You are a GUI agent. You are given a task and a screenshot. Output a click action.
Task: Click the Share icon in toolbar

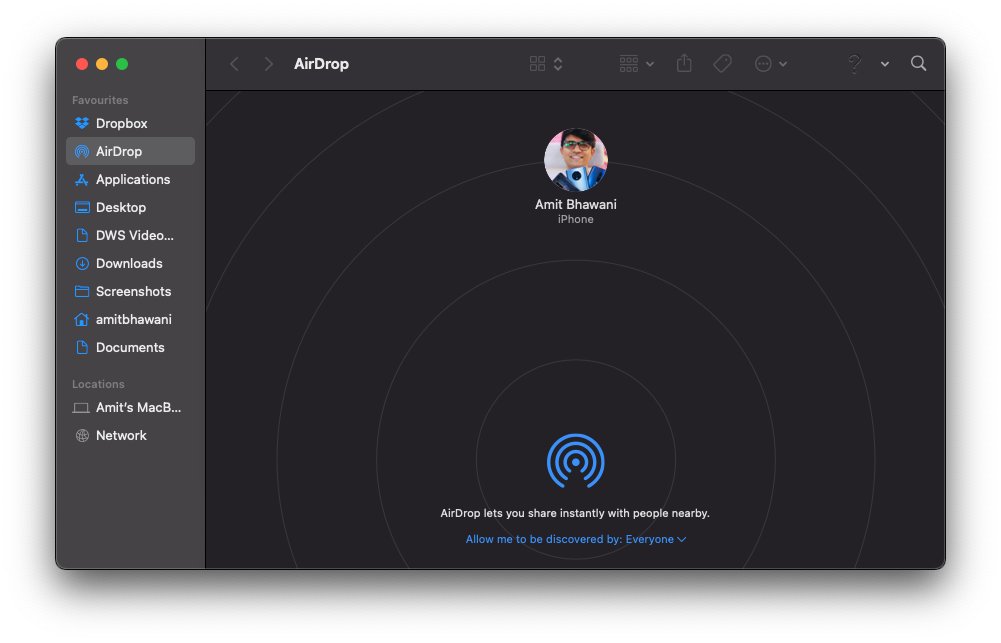click(684, 64)
